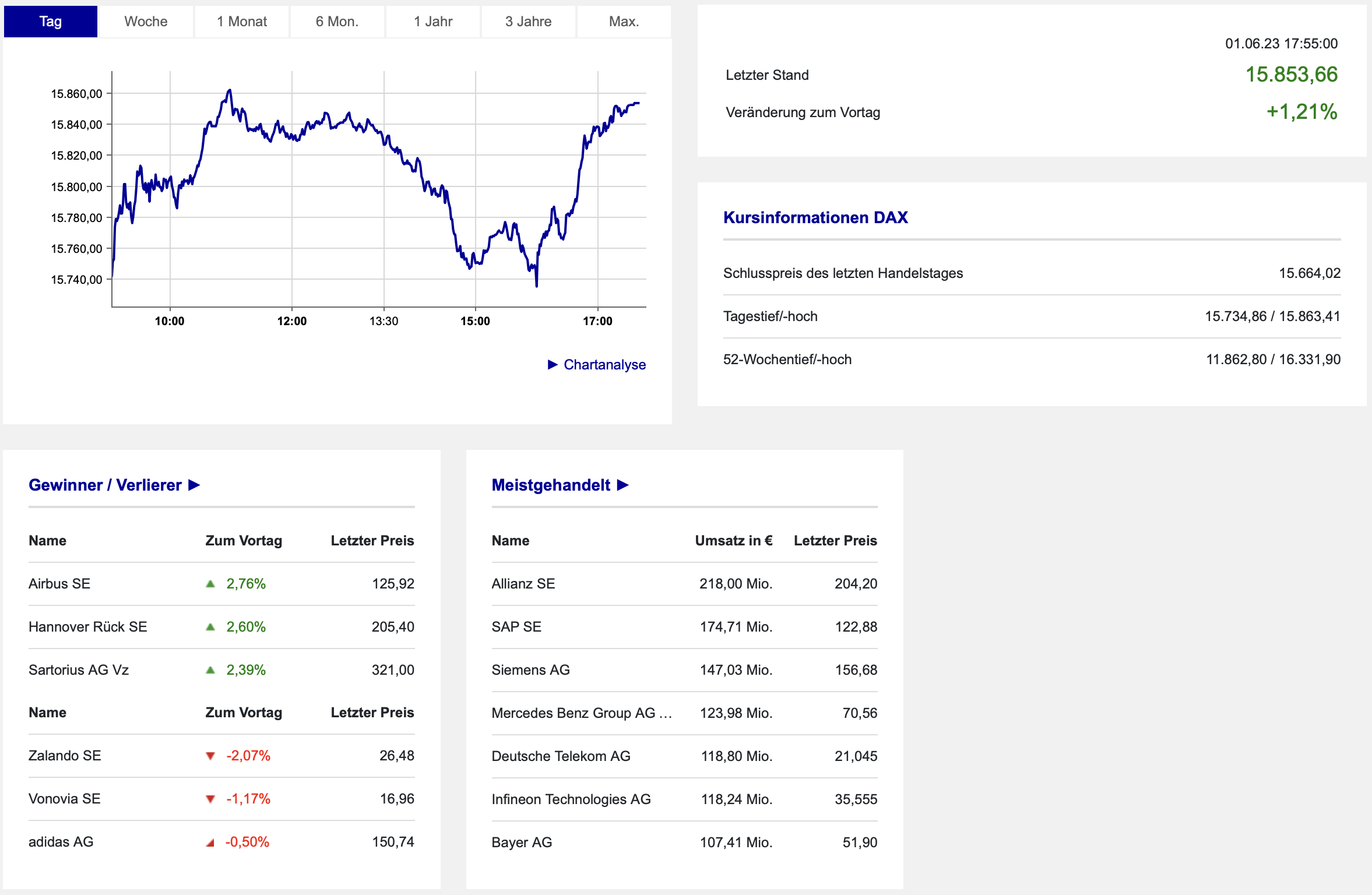1372x895 pixels.
Task: Expand the Meistgehandelt arrow
Action: [623, 485]
